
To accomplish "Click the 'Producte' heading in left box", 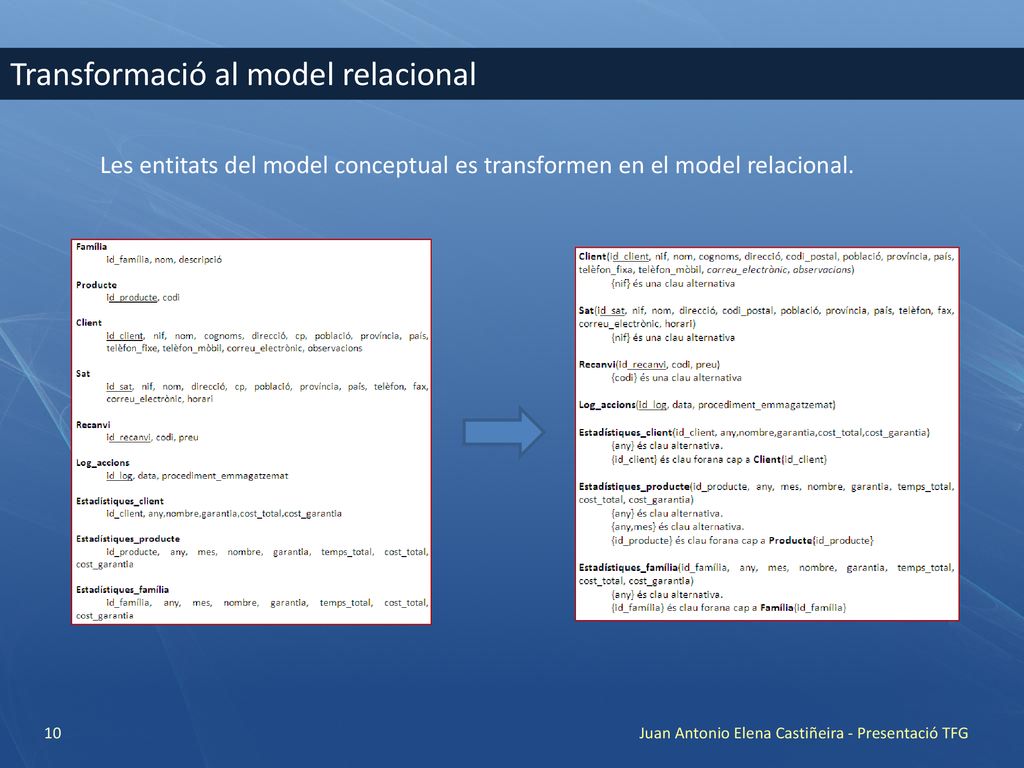I will (96, 285).
